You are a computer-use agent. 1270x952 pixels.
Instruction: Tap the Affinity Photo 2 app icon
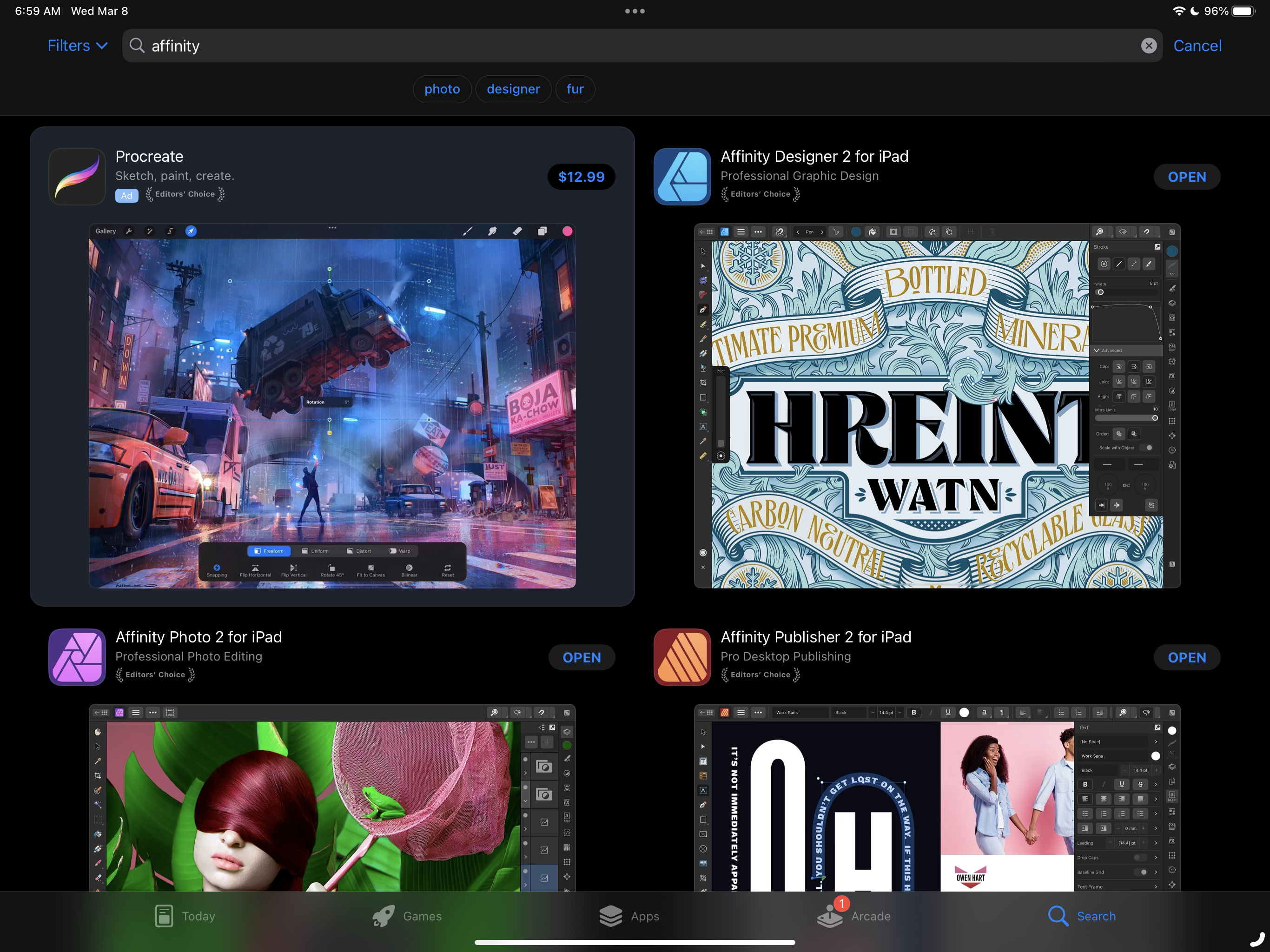coord(77,657)
